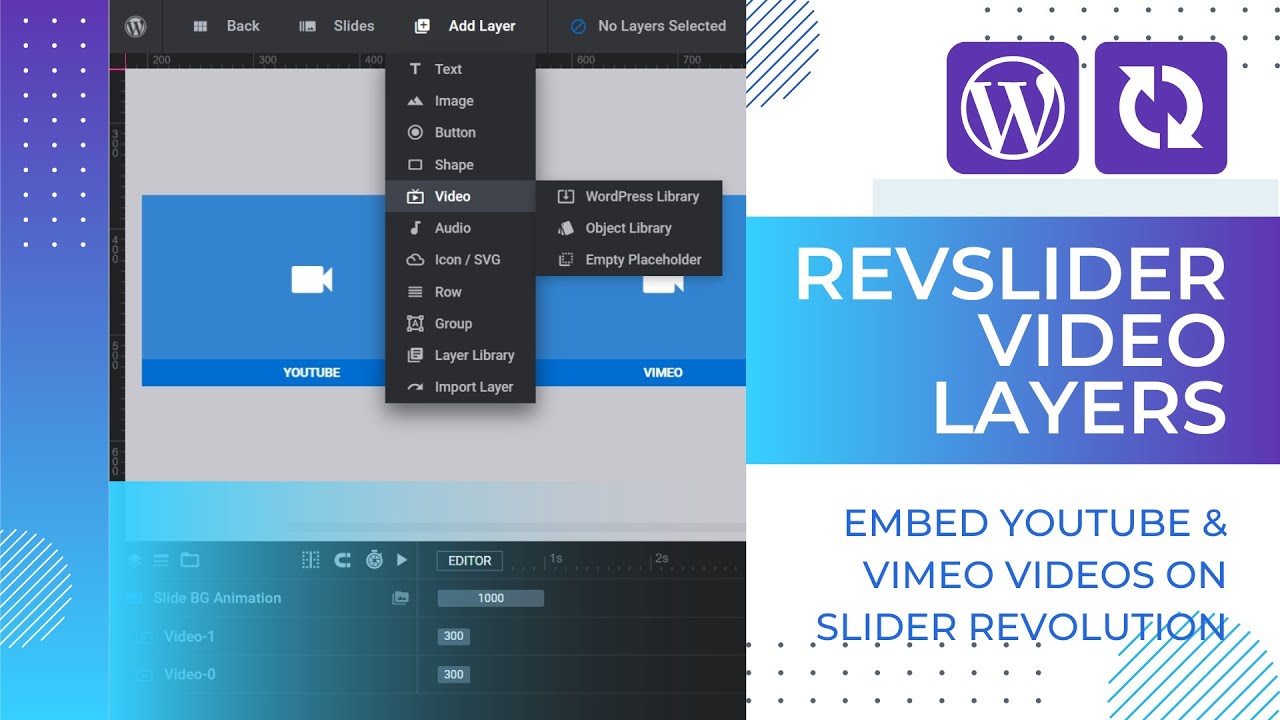Image resolution: width=1280 pixels, height=720 pixels.
Task: Click the 1000 Slide BG Animation bar
Action: pyautogui.click(x=491, y=598)
